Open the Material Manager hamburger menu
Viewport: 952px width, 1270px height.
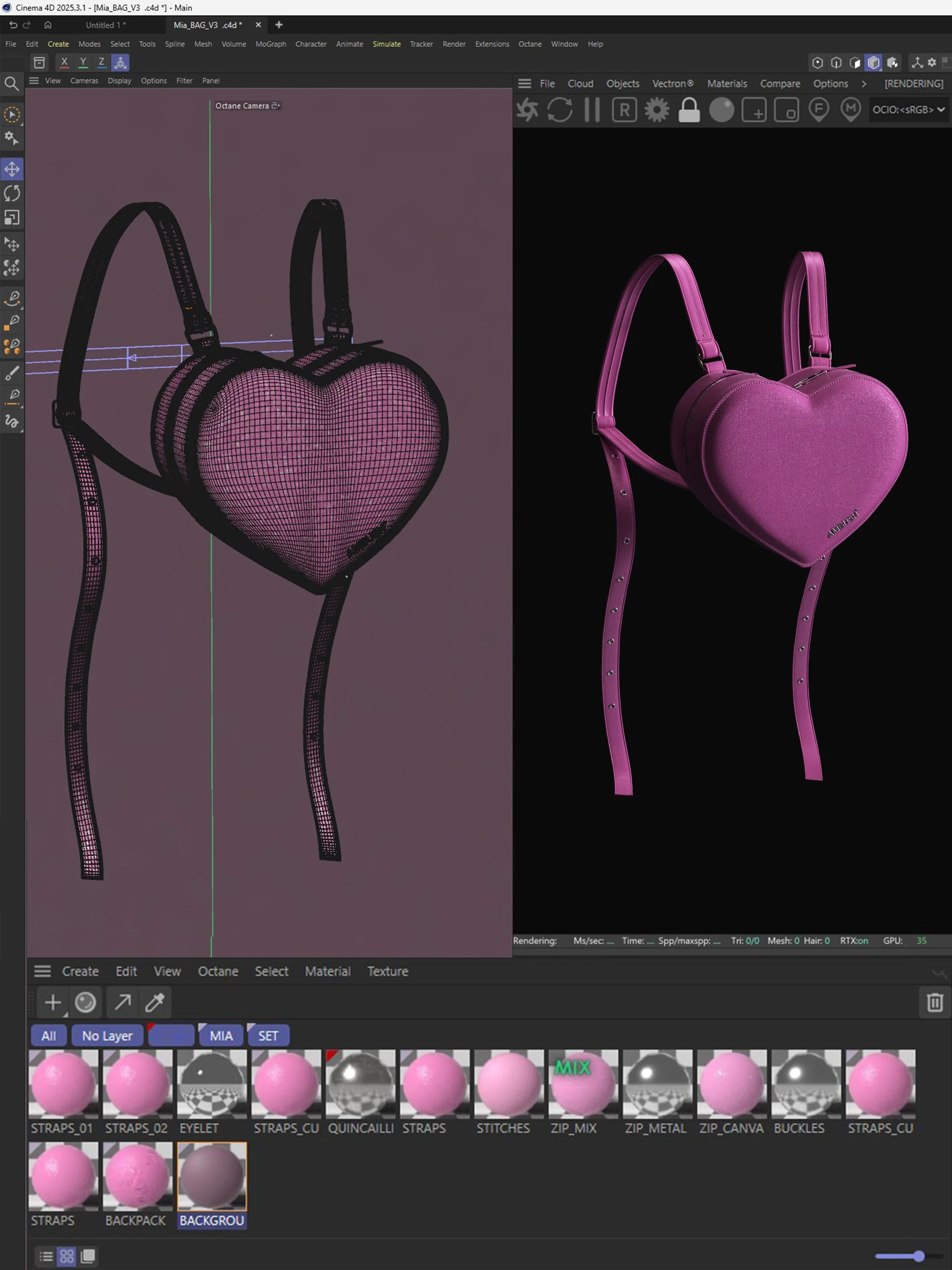point(42,971)
